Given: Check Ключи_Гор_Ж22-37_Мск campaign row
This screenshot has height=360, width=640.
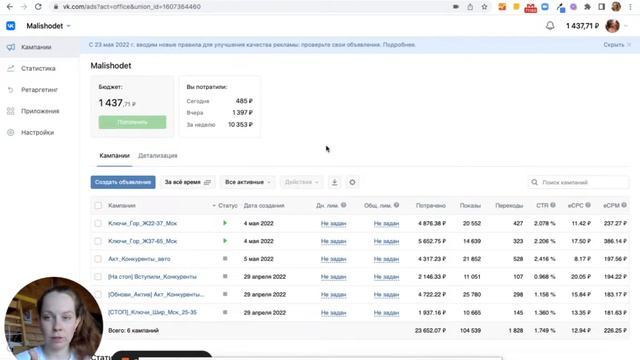Looking at the screenshot, I should pyautogui.click(x=98, y=223).
